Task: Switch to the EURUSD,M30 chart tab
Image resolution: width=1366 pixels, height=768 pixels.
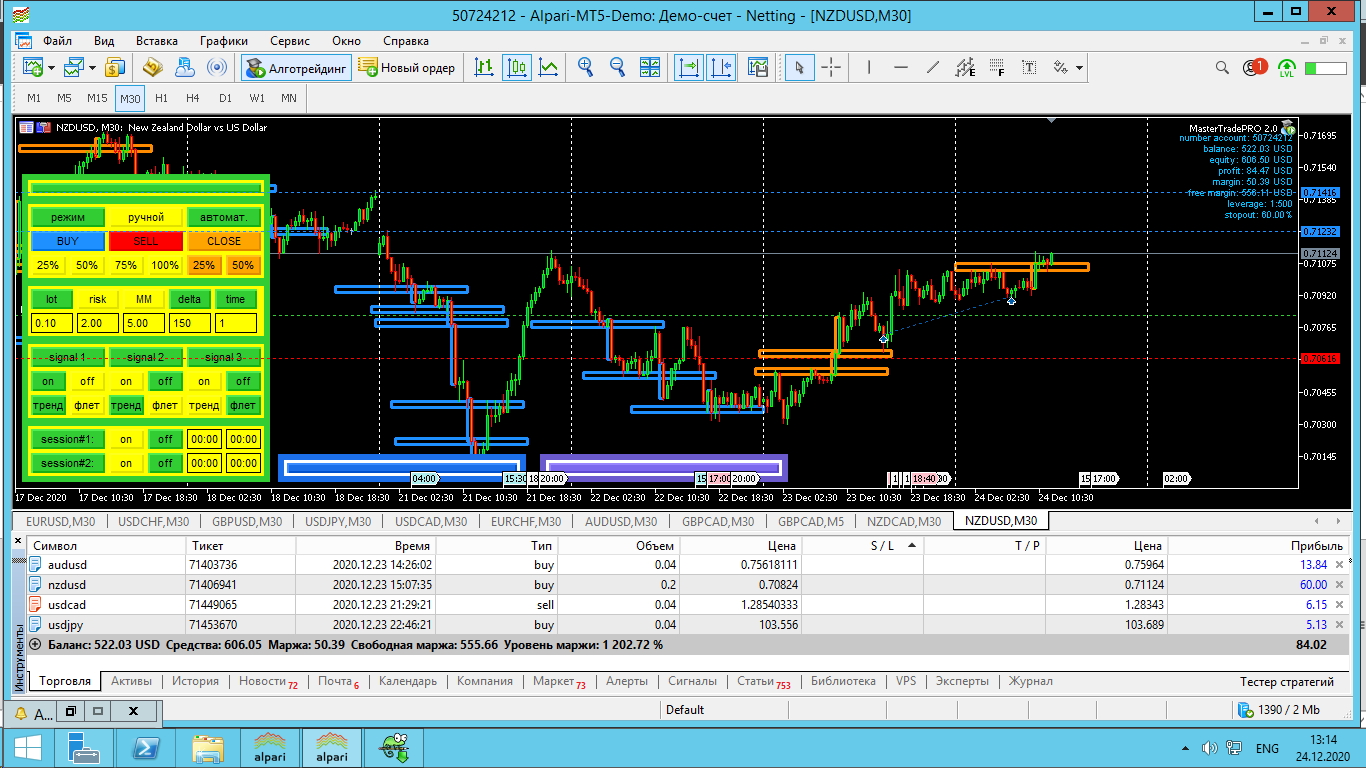Action: pyautogui.click(x=61, y=521)
